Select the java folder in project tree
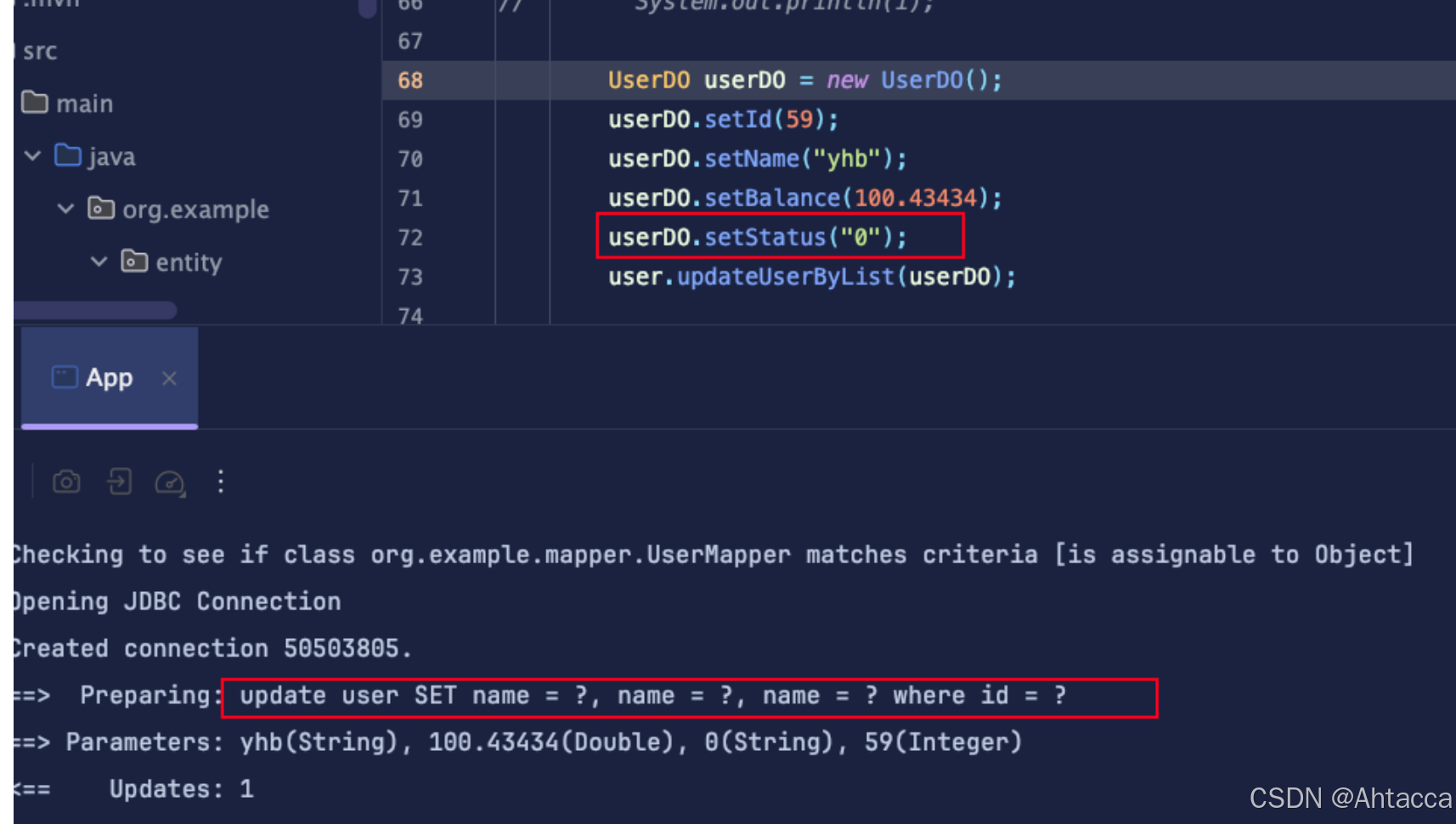This screenshot has height=824, width=1456. [x=111, y=156]
